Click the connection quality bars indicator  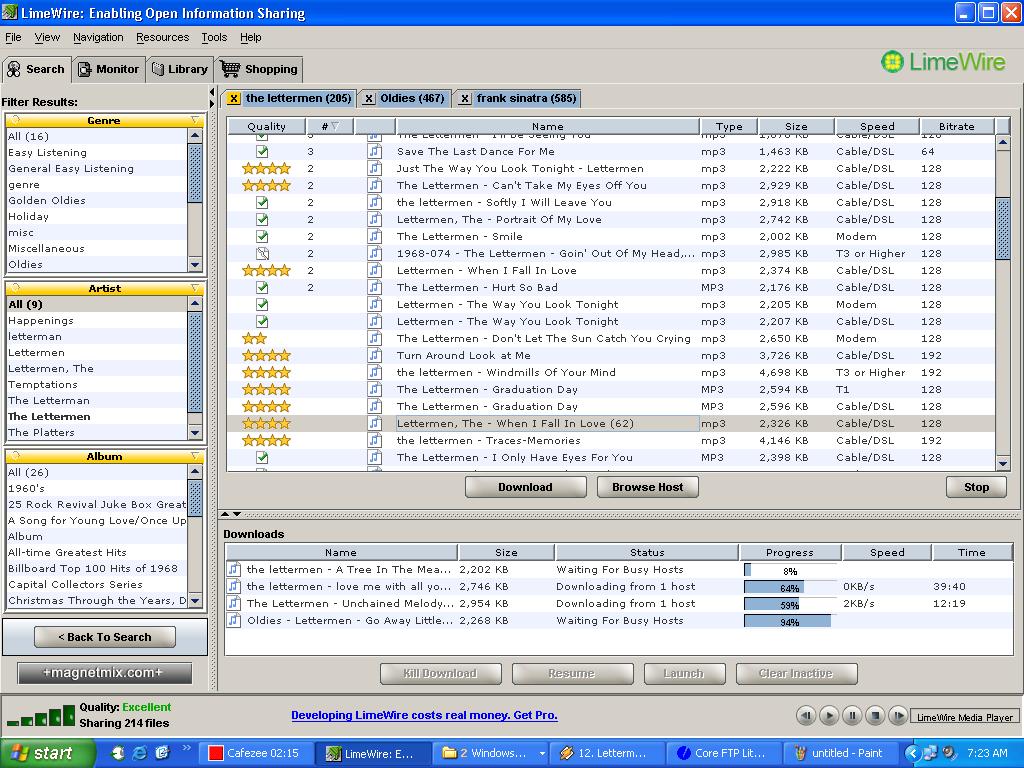click(x=40, y=716)
